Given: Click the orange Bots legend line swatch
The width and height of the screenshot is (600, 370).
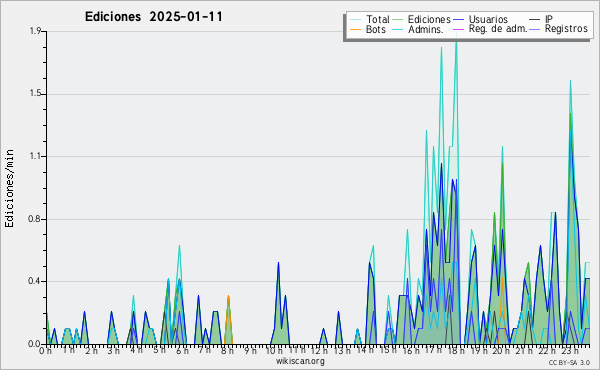Looking at the screenshot, I should pyautogui.click(x=356, y=29).
